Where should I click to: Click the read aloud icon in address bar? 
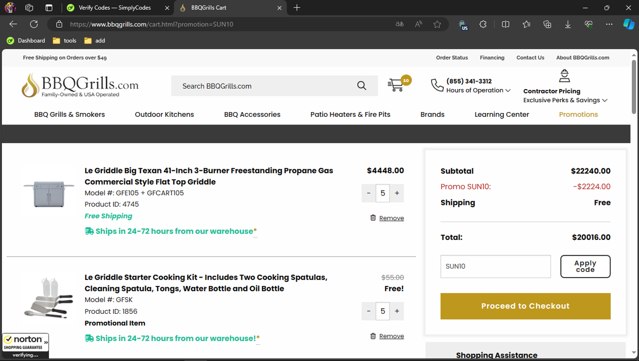(x=419, y=24)
